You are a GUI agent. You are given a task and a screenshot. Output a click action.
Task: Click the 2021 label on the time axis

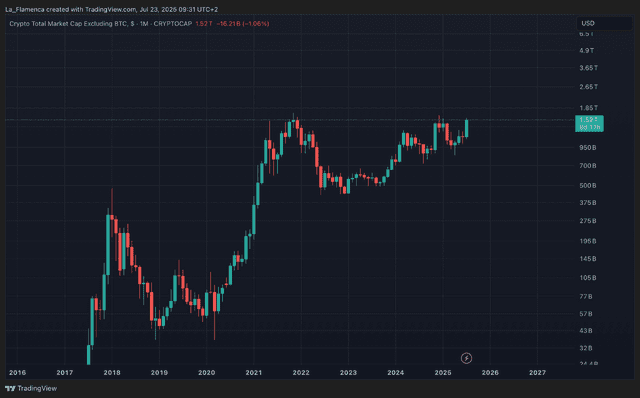(253, 372)
